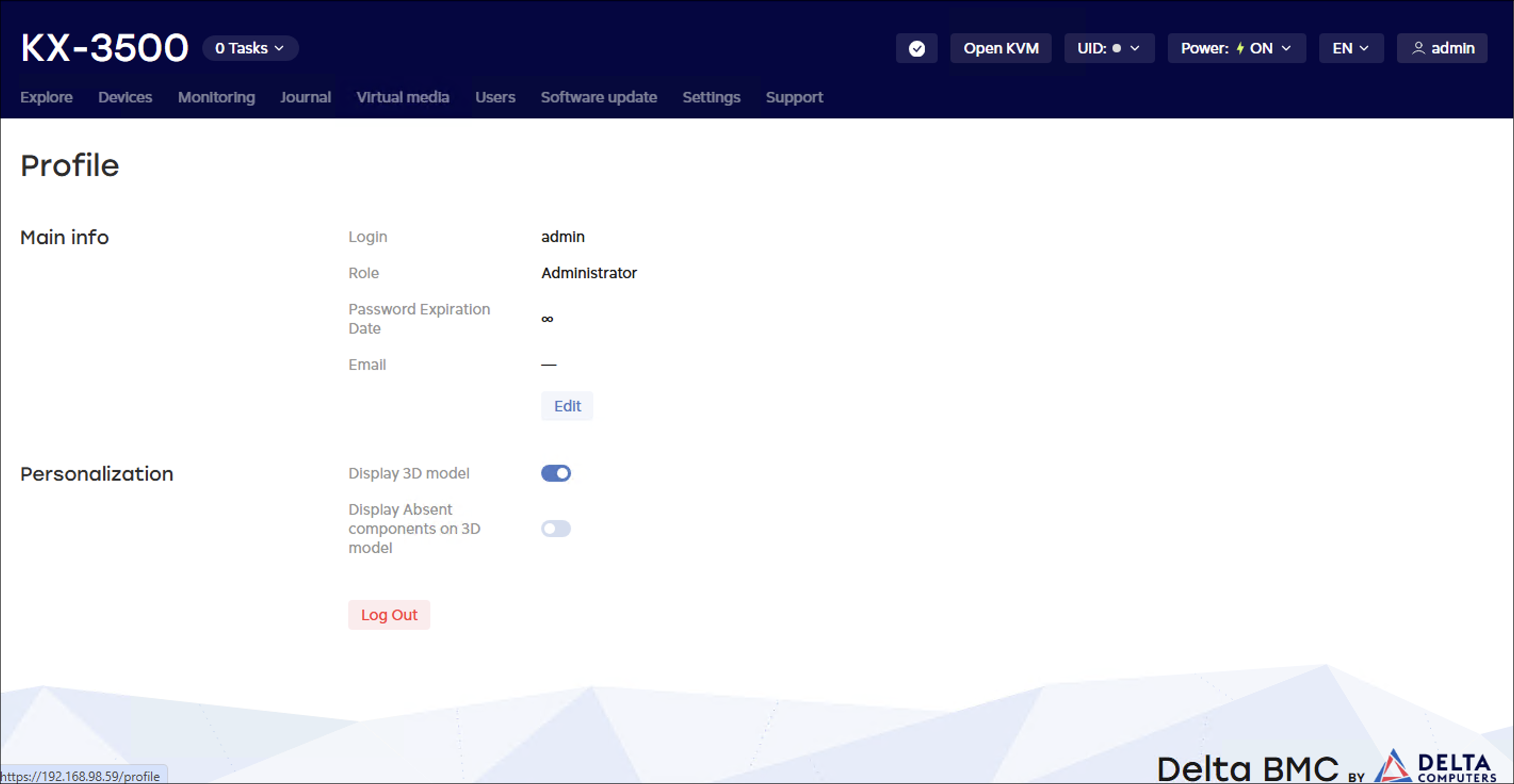The height and width of the screenshot is (784, 1514).
Task: Open the Monitoring menu
Action: (216, 97)
